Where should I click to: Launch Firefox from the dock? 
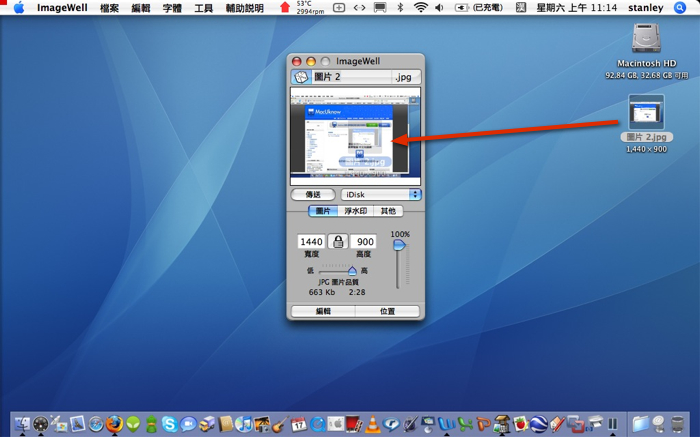tap(115, 423)
